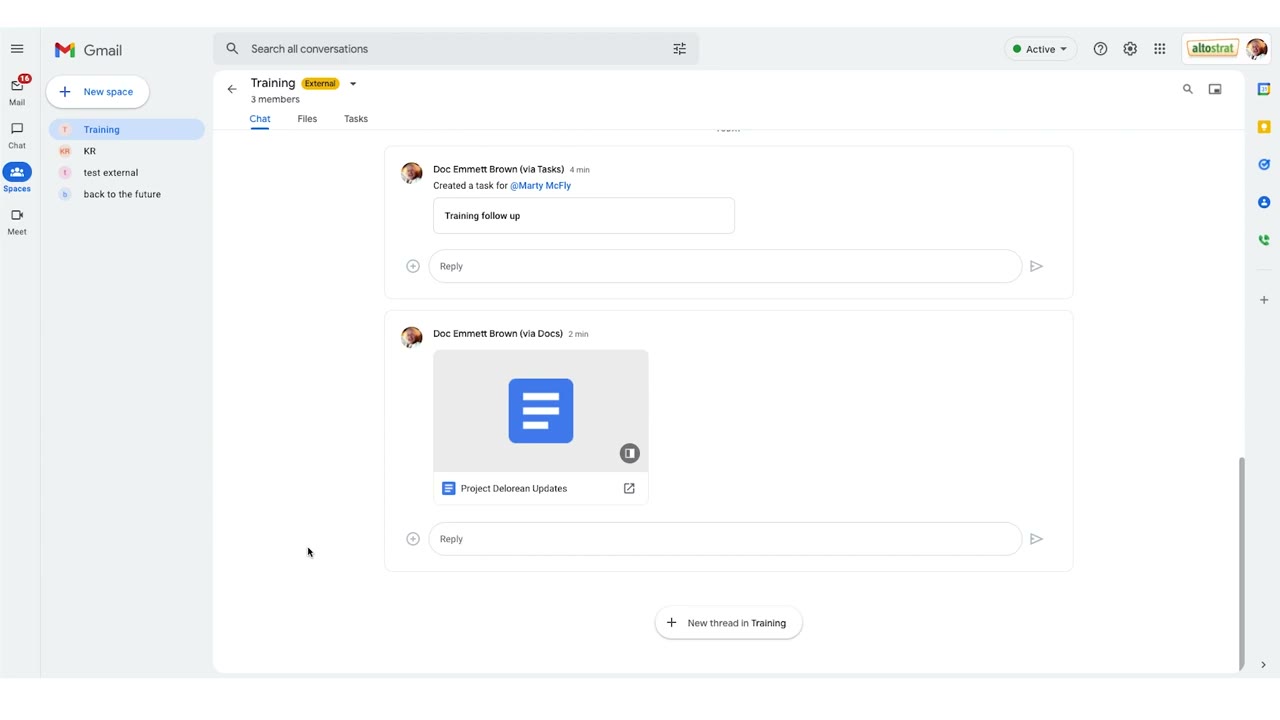The width and height of the screenshot is (1280, 720).
Task: Expand the Training space options dropdown
Action: point(353,84)
